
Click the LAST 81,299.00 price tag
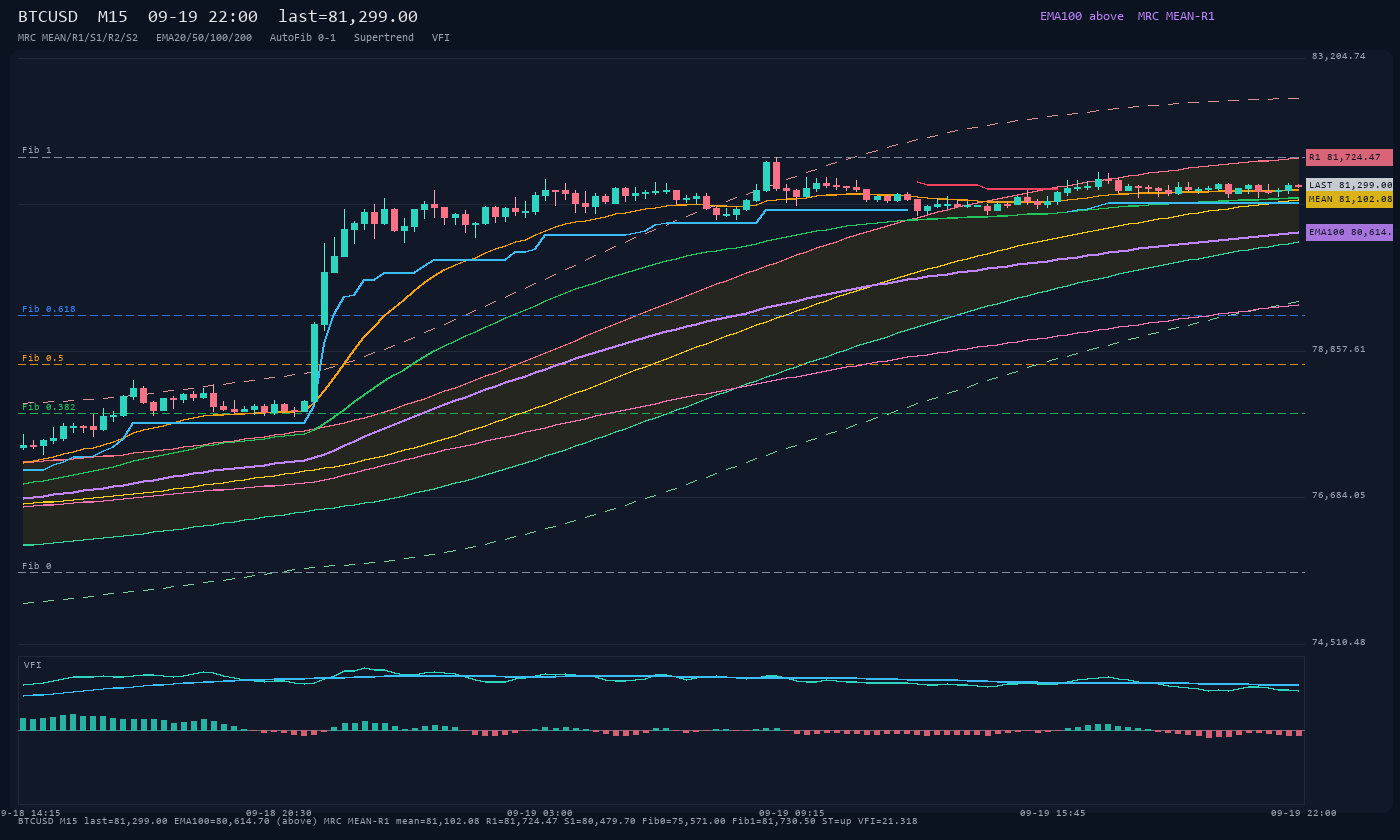[x=1349, y=185]
